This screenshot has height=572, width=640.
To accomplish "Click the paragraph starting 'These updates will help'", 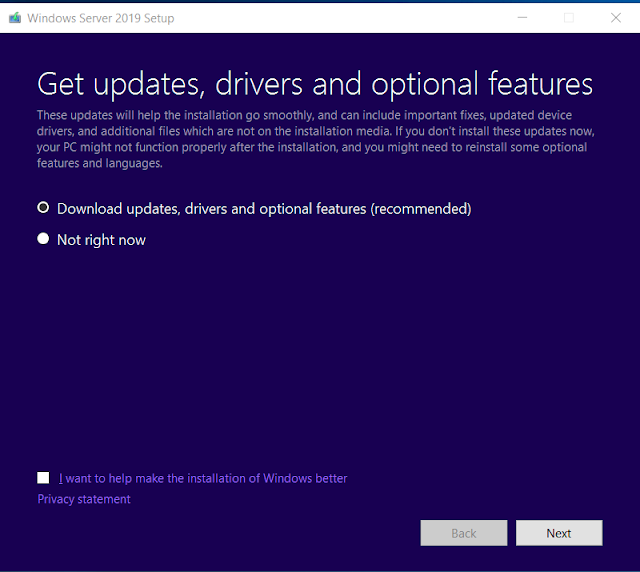I will point(316,139).
